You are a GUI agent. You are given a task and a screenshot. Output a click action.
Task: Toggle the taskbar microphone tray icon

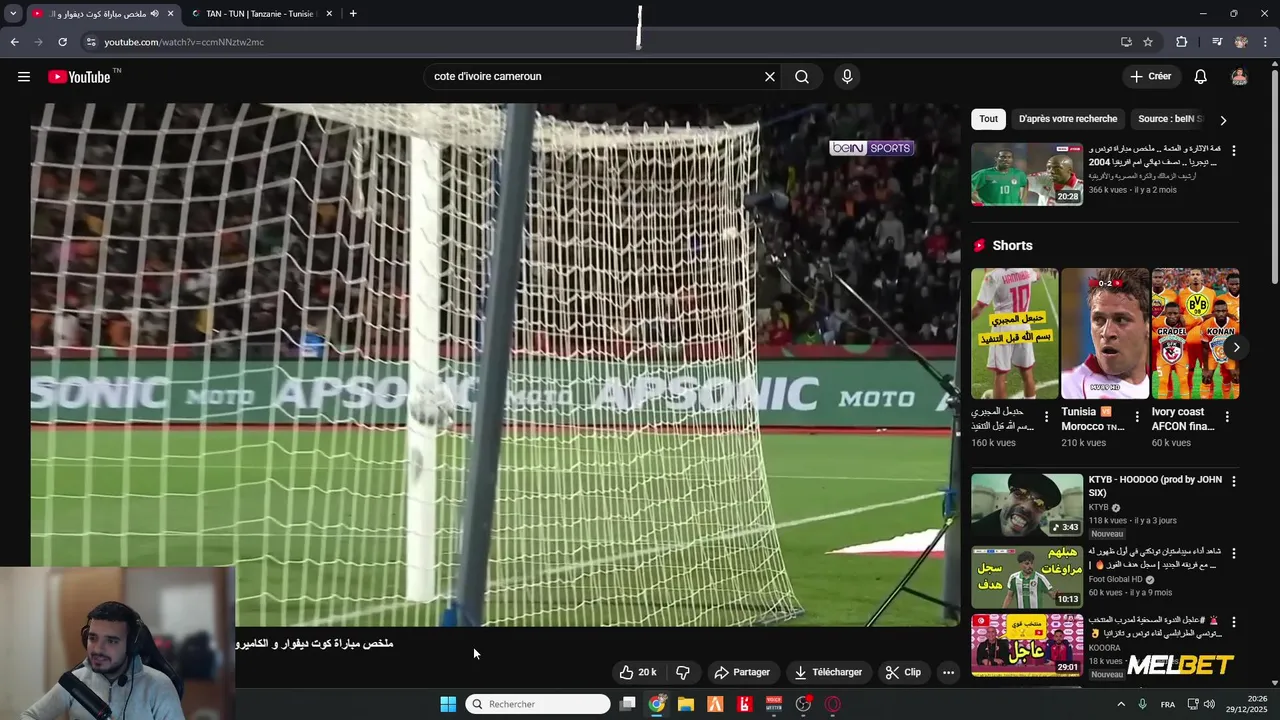(x=1142, y=704)
